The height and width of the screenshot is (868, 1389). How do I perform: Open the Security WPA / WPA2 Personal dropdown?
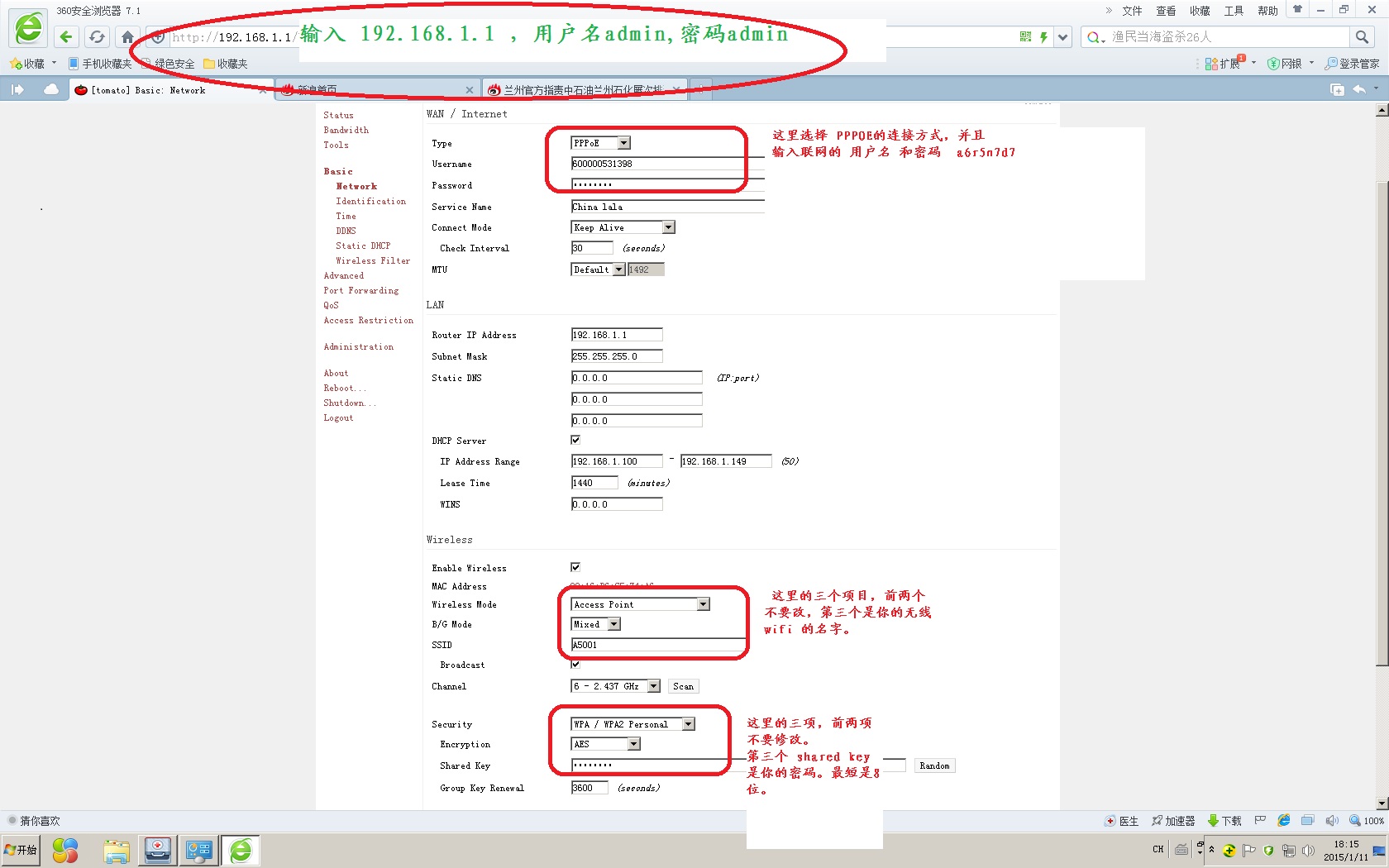coord(632,724)
